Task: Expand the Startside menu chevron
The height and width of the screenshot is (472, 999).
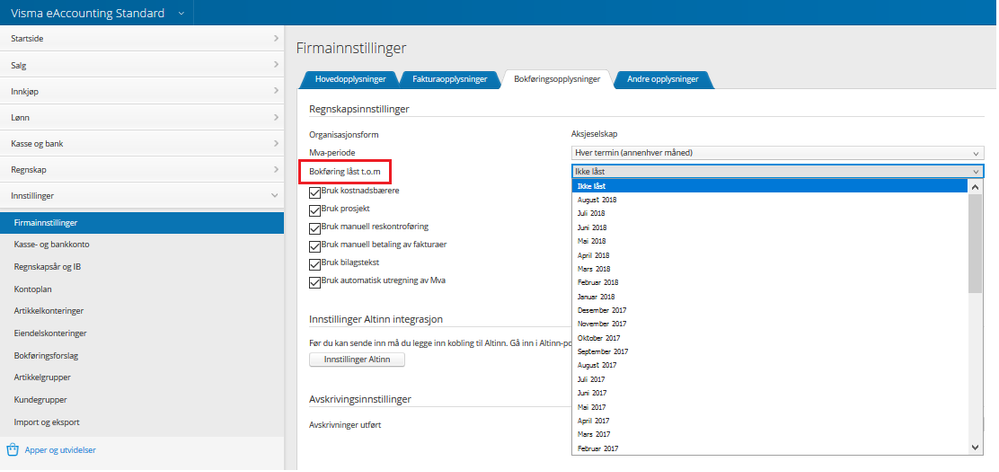Action: tap(275, 38)
